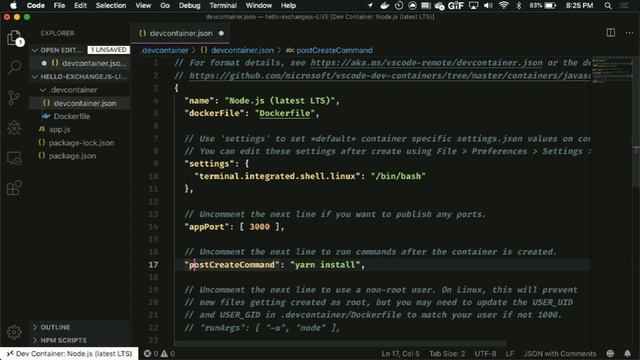Image resolution: width=640 pixels, height=360 pixels.
Task: Click the minimap code overview
Action: (611, 70)
